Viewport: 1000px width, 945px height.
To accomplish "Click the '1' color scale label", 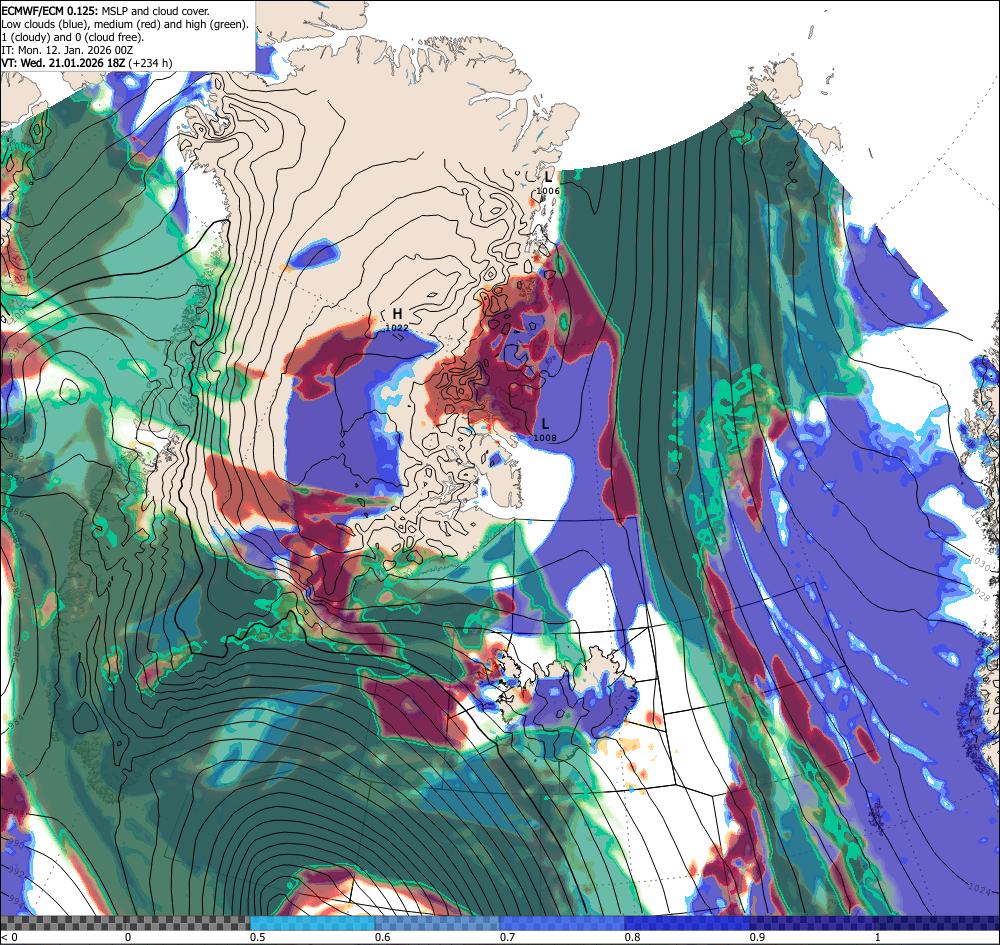I will click(878, 937).
